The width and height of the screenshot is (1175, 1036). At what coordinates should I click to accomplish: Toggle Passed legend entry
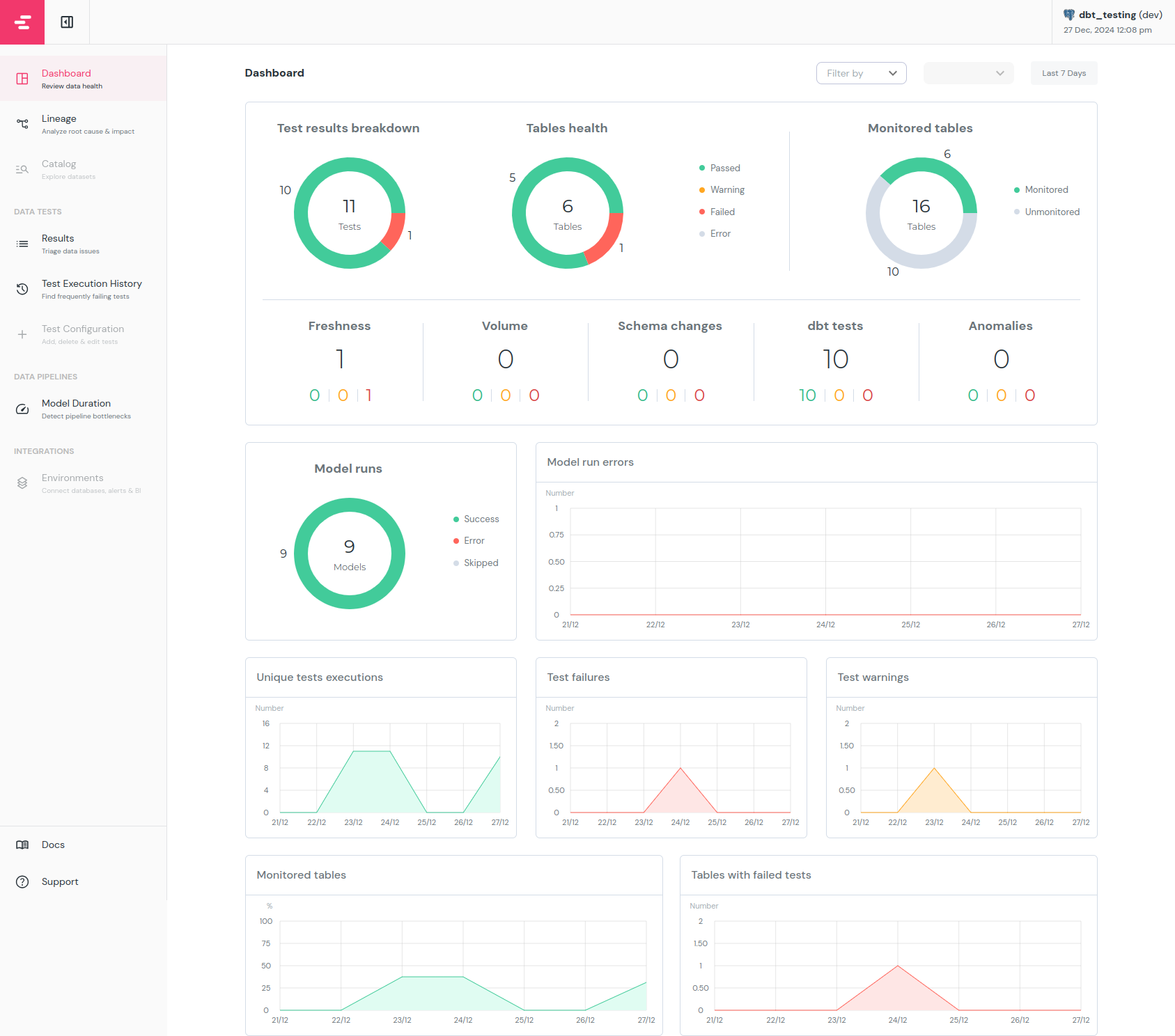pyautogui.click(x=719, y=168)
